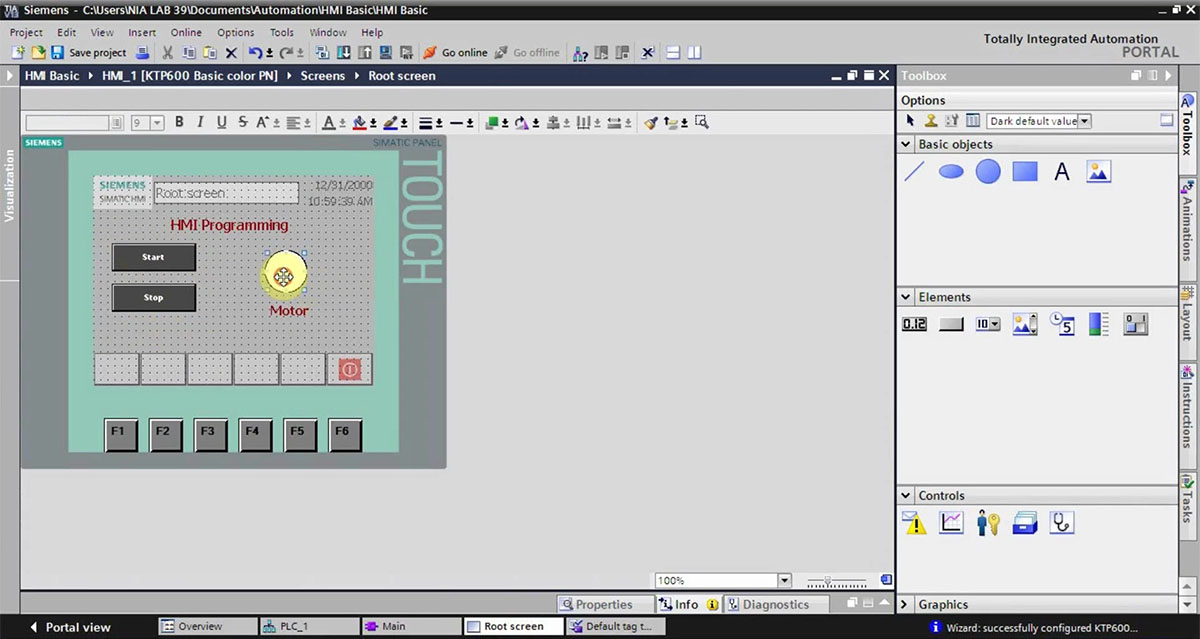
Task: Click the Cut scissors icon
Action: [167, 52]
